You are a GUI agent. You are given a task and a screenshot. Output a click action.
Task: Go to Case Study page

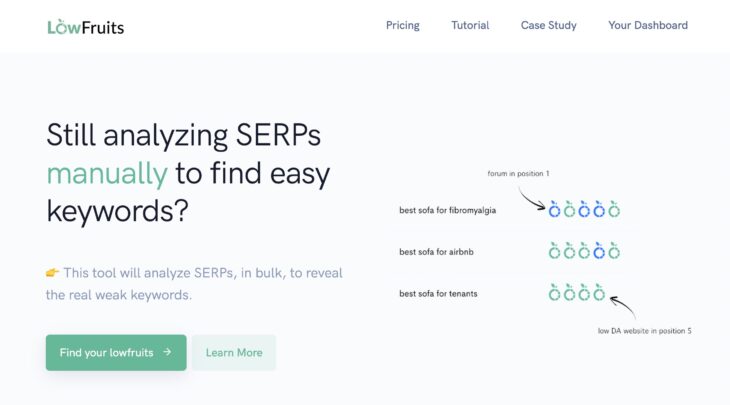pos(548,25)
